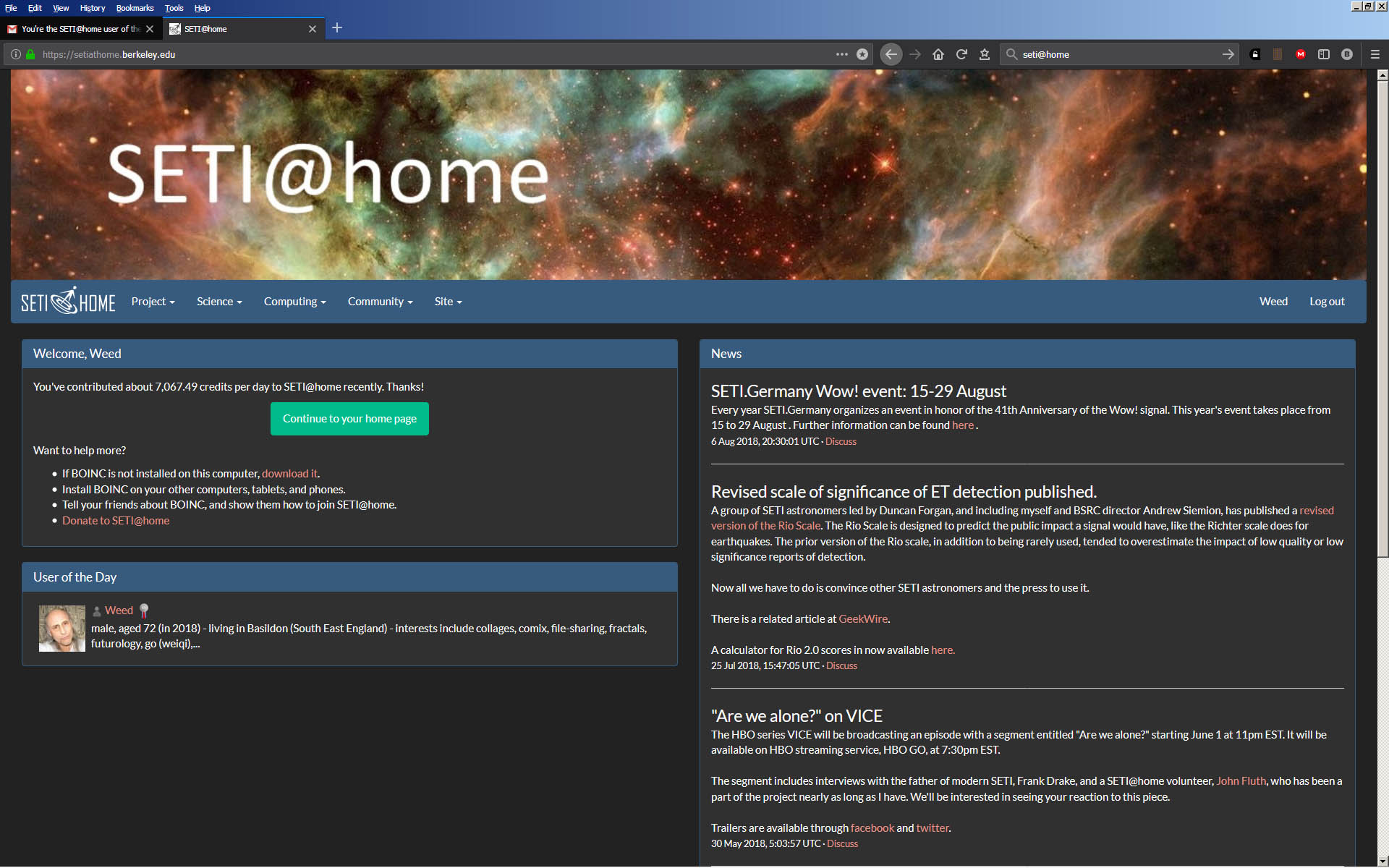Screen dimensions: 1389x868
Task: Open Rio 2.0 calculator here link
Action: click(x=943, y=650)
